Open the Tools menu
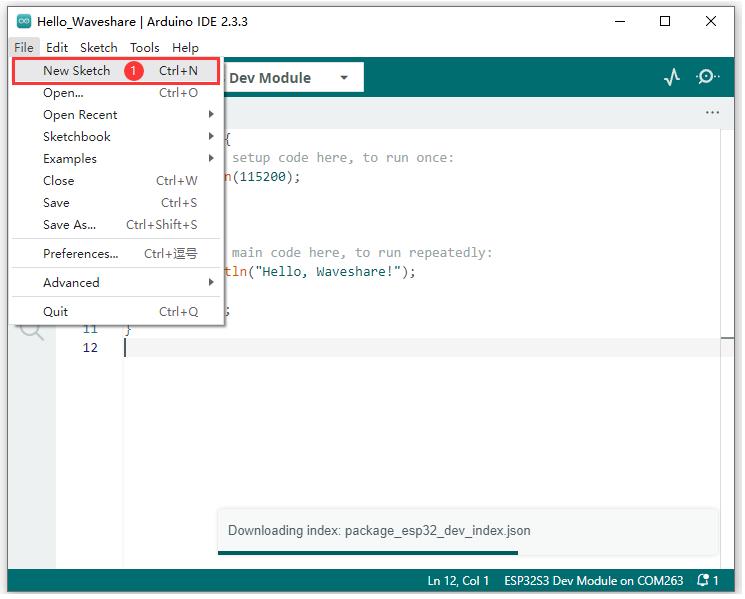 [x=144, y=47]
